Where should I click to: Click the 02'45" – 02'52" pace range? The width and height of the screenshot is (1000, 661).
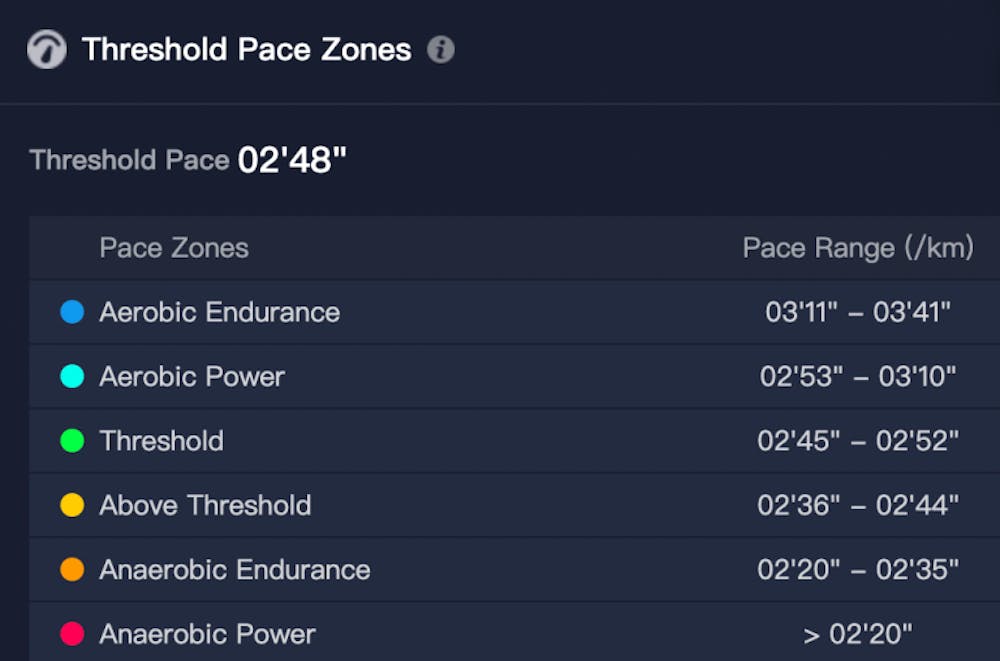(x=858, y=441)
